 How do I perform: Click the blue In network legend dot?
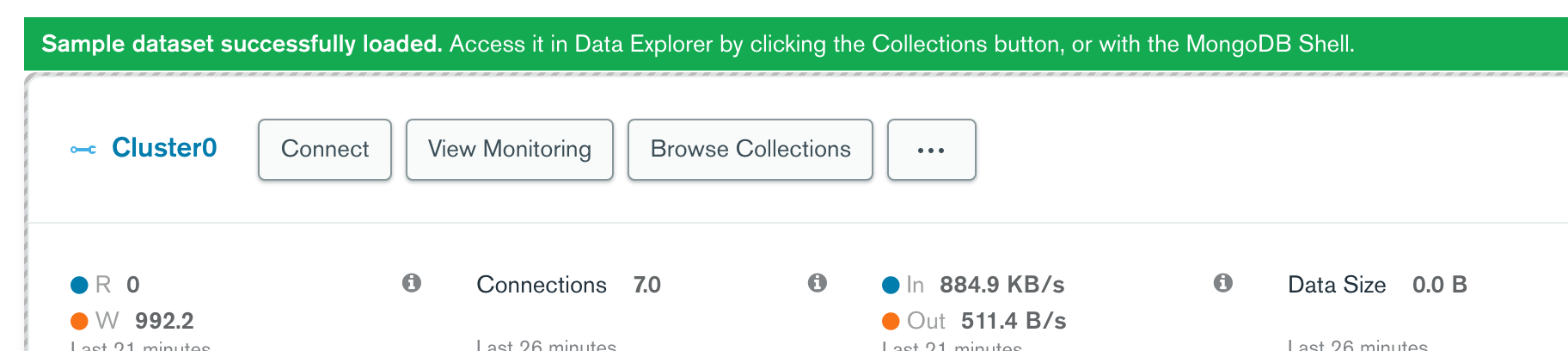click(x=891, y=285)
